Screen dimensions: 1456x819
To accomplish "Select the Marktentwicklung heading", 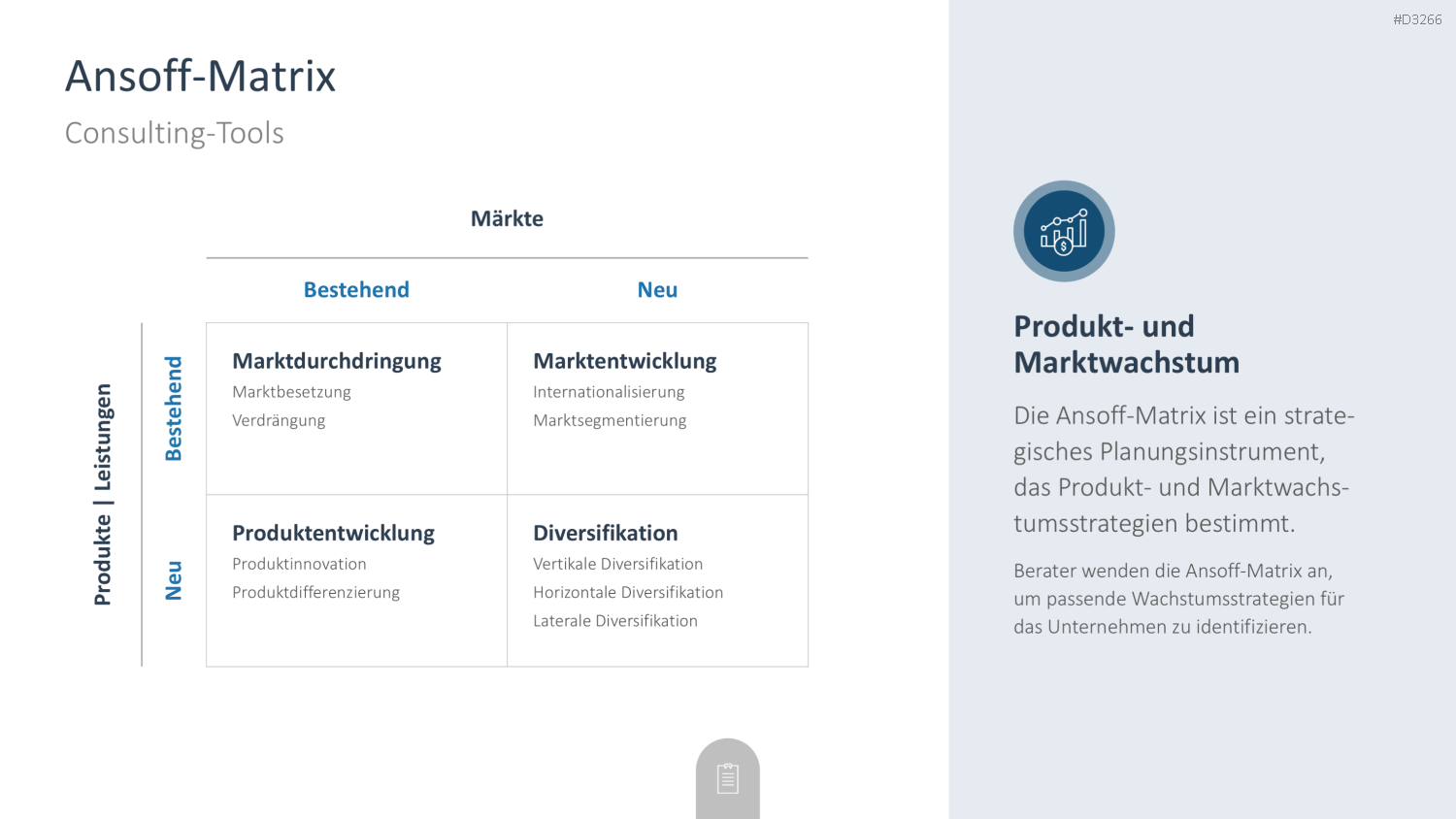I will coord(625,361).
